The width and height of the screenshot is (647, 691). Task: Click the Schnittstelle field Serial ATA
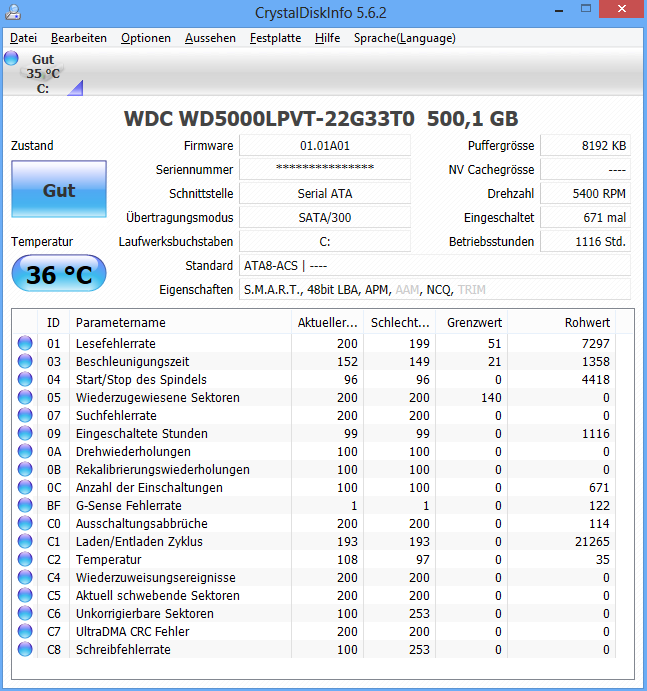[325, 193]
